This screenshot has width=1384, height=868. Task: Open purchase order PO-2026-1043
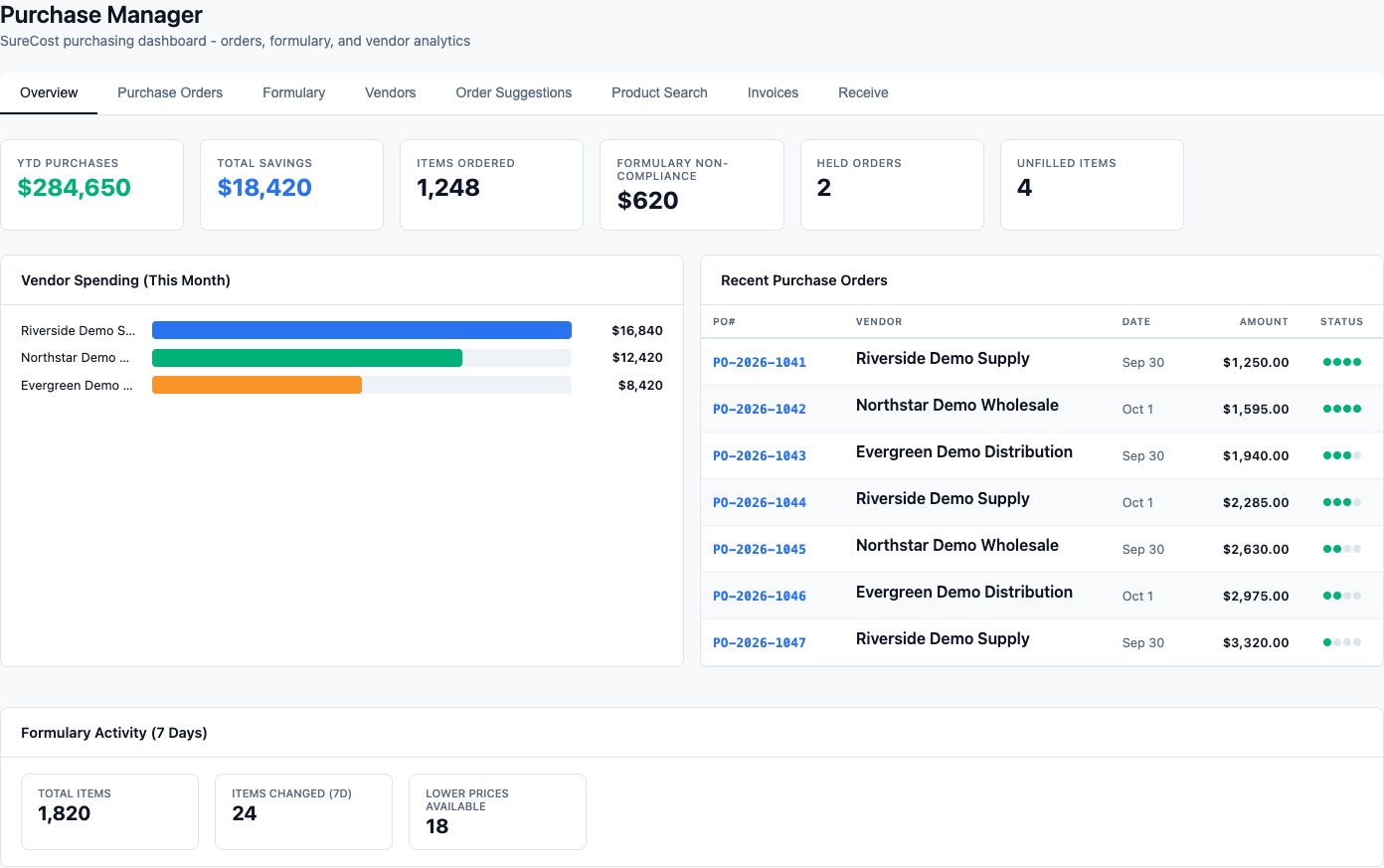760,455
